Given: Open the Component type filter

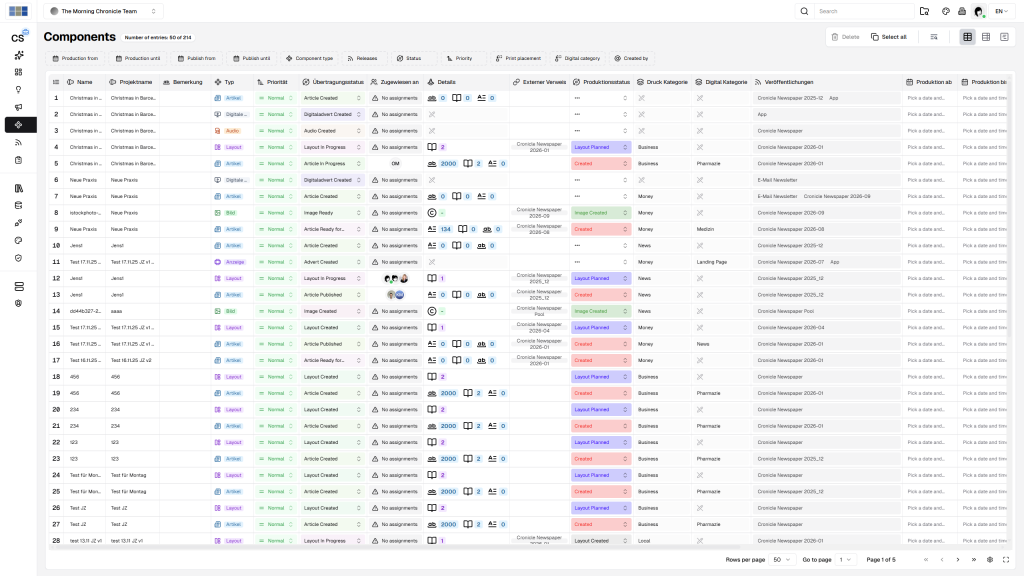Looking at the screenshot, I should (309, 59).
